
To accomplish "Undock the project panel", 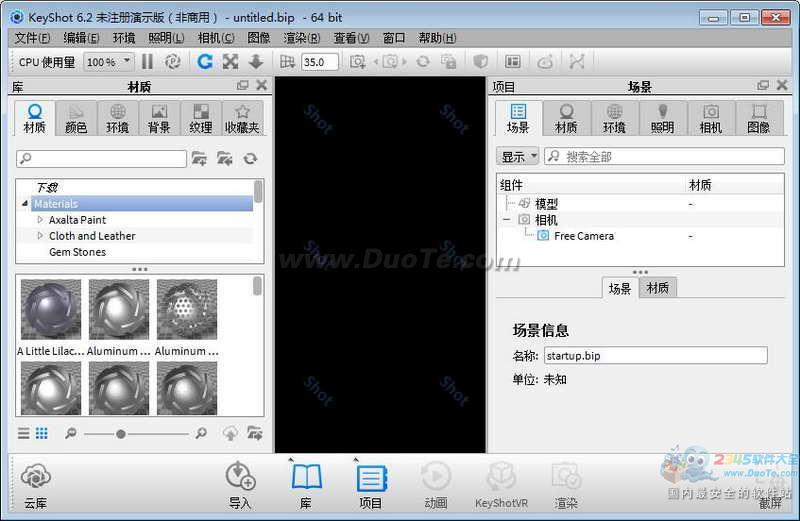I will tap(763, 86).
